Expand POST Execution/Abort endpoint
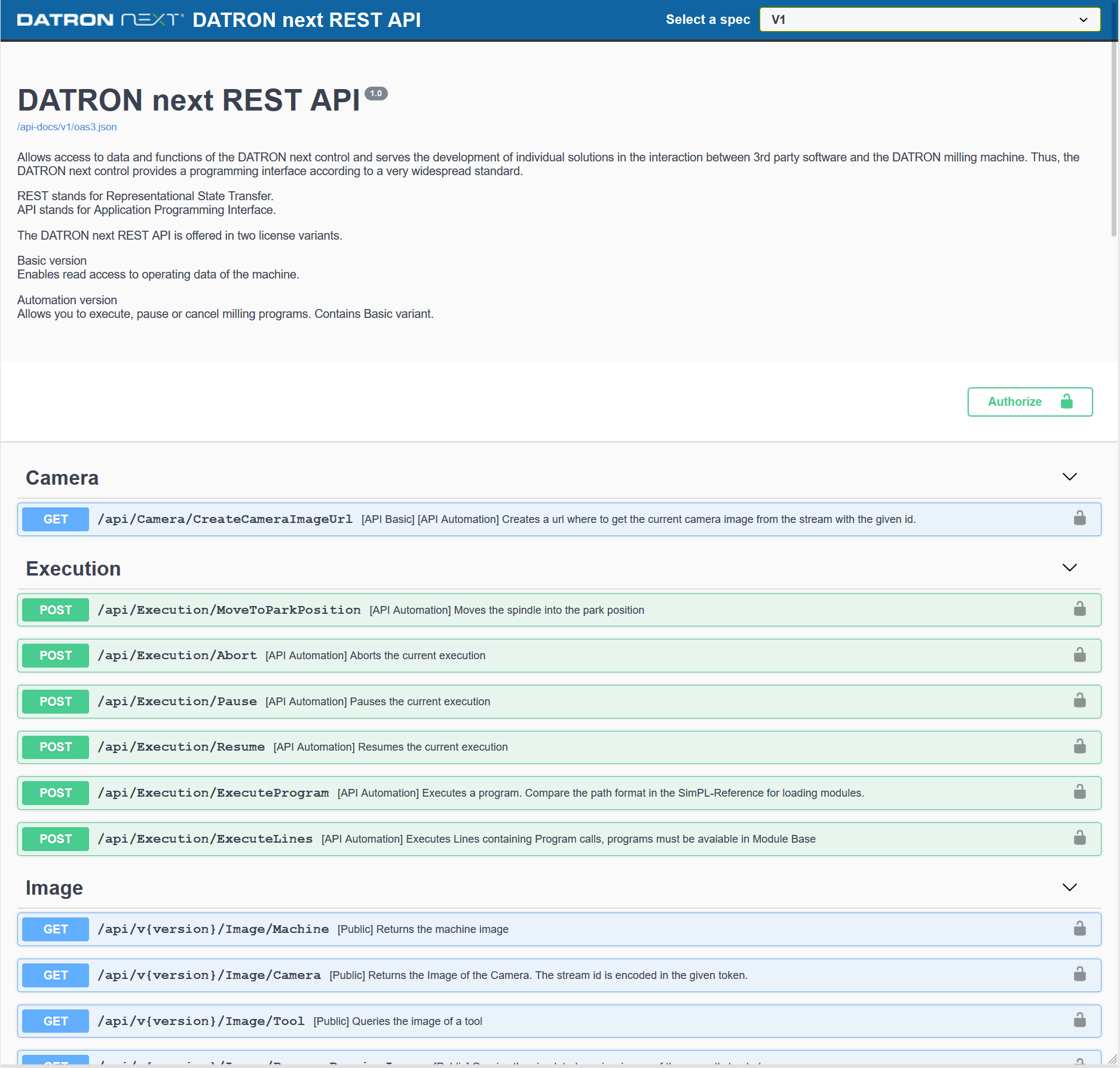 click(x=559, y=656)
